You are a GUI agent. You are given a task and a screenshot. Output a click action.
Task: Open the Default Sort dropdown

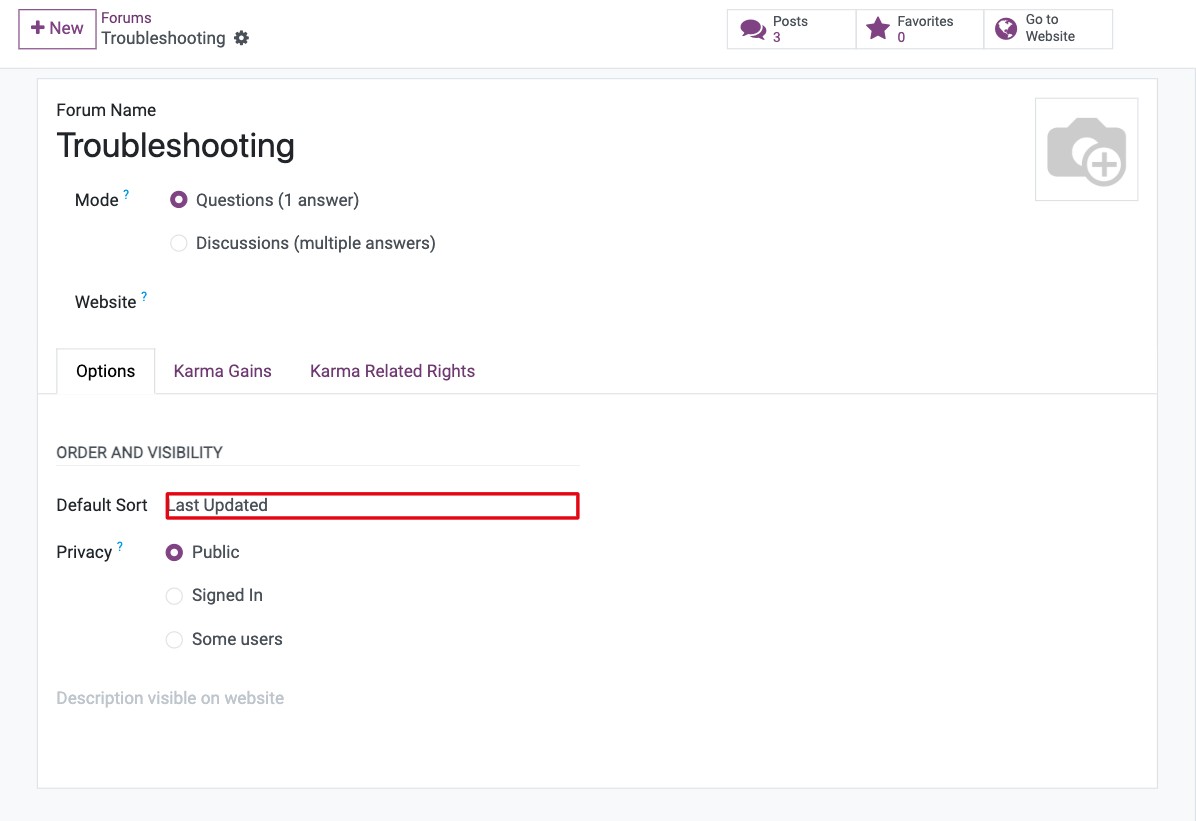372,506
